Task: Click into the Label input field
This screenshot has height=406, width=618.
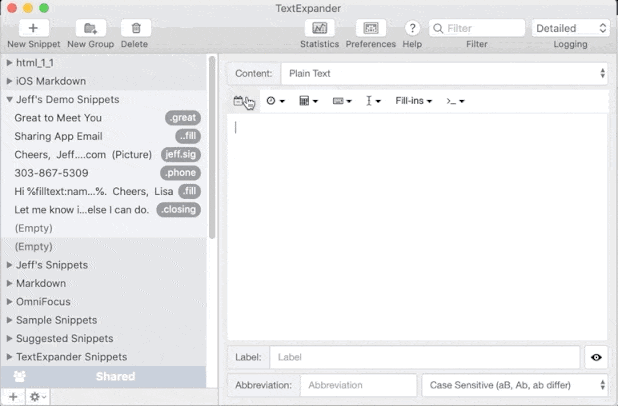Action: [425, 357]
